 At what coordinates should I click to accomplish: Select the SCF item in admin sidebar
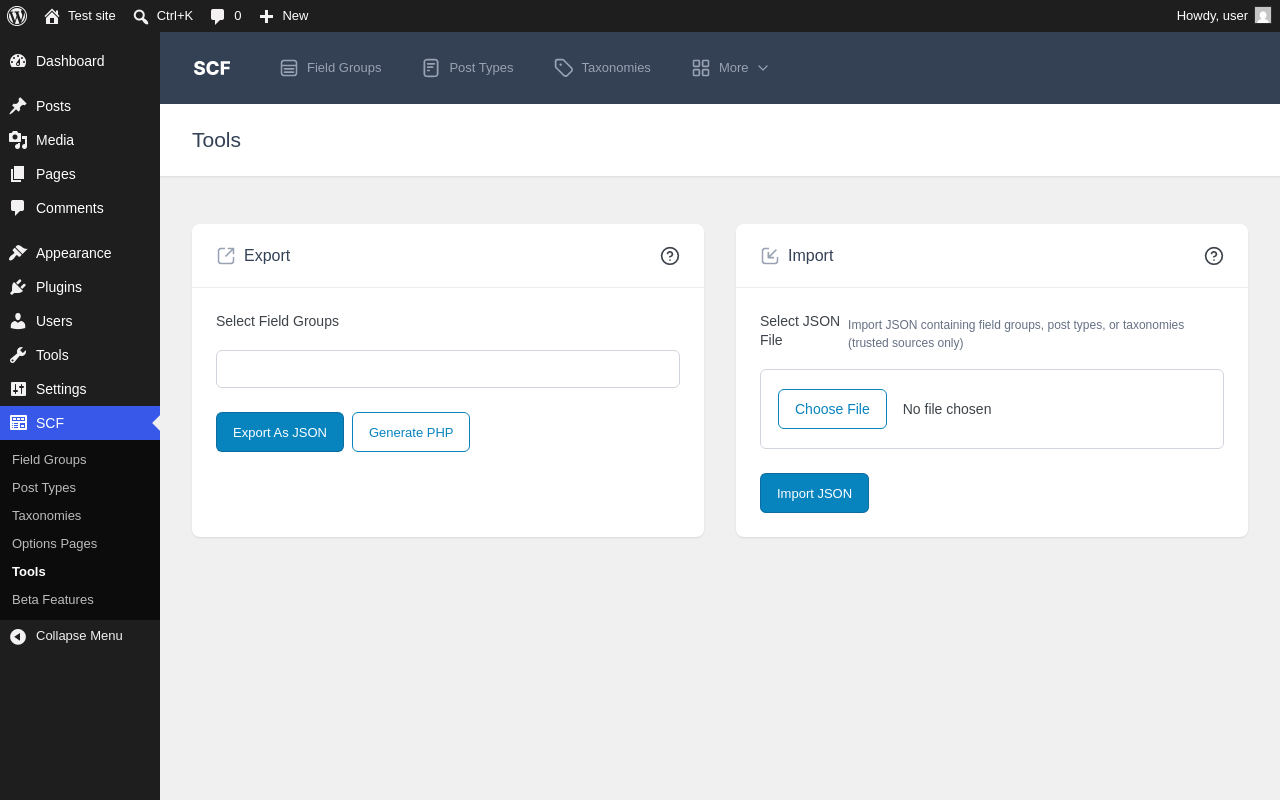(80, 423)
